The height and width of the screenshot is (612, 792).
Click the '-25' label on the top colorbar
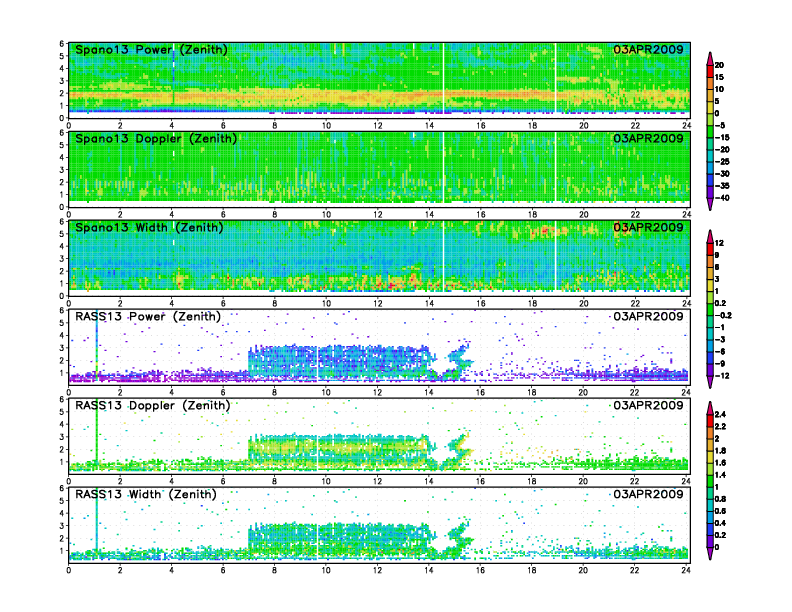pyautogui.click(x=722, y=162)
